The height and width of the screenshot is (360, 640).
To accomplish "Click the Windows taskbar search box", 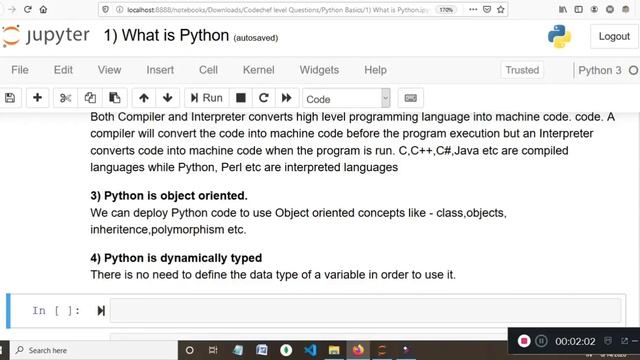I will 94,350.
